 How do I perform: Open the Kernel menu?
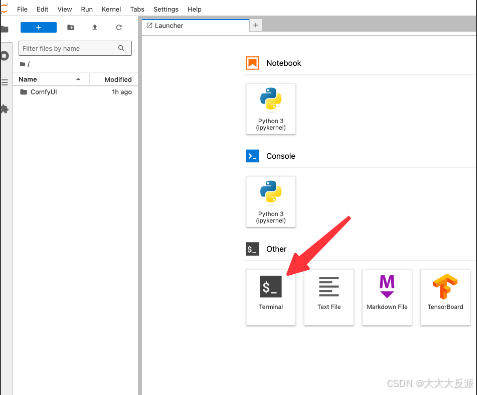click(111, 9)
